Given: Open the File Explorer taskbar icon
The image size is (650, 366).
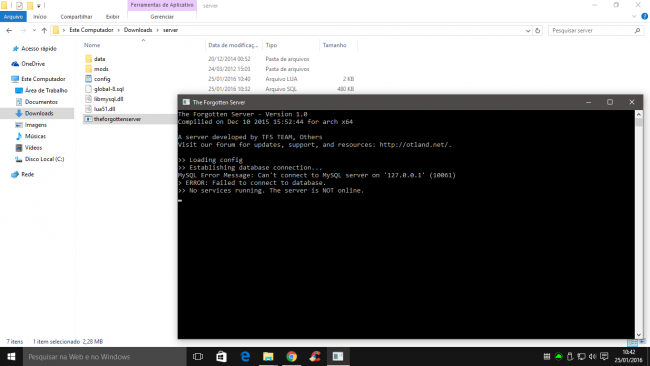Looking at the screenshot, I should tap(268, 356).
